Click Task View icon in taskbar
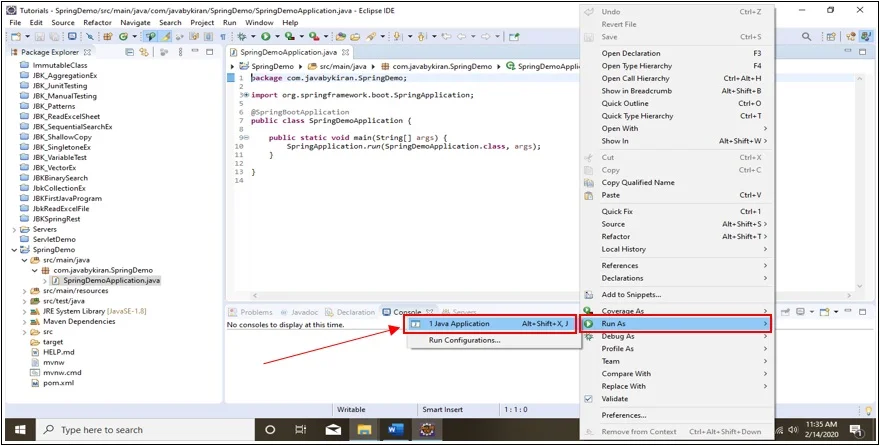 point(301,430)
